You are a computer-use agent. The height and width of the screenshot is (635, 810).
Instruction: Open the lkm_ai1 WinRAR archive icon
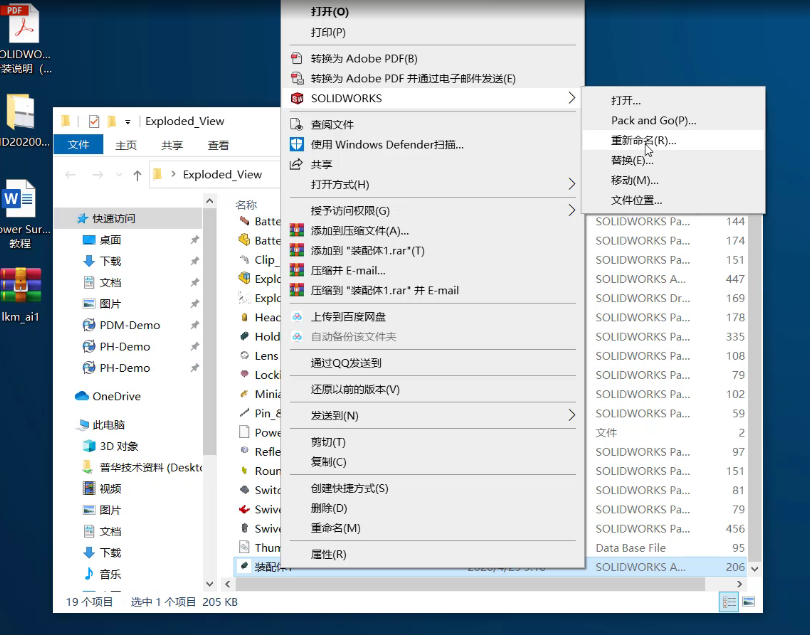pyautogui.click(x=21, y=285)
